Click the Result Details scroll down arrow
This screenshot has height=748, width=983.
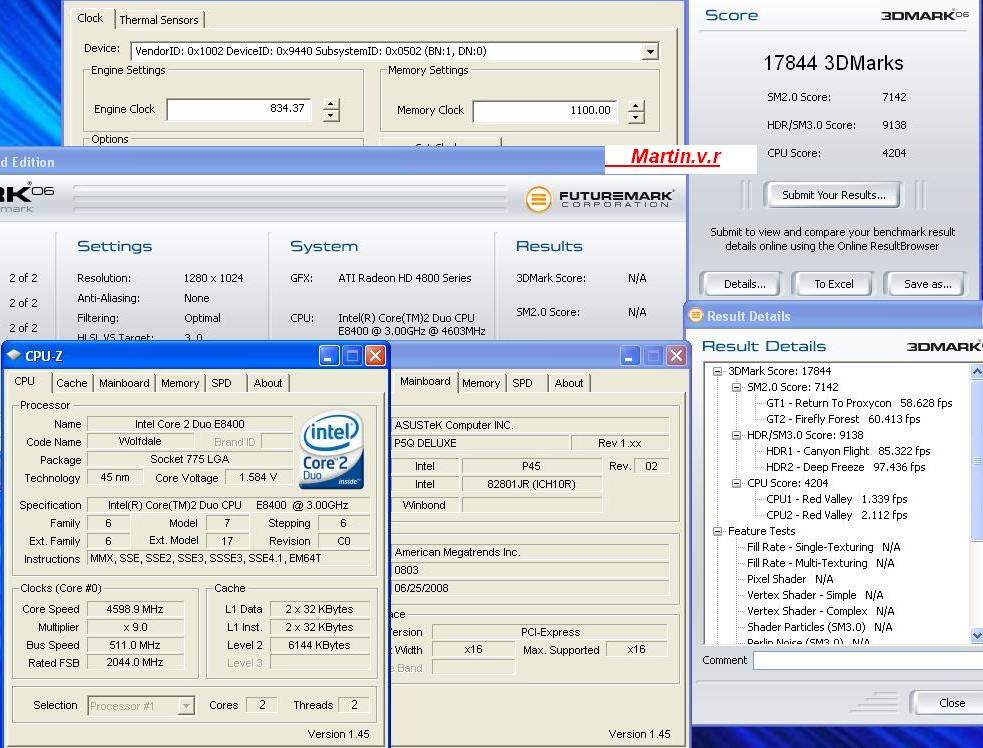pyautogui.click(x=977, y=636)
